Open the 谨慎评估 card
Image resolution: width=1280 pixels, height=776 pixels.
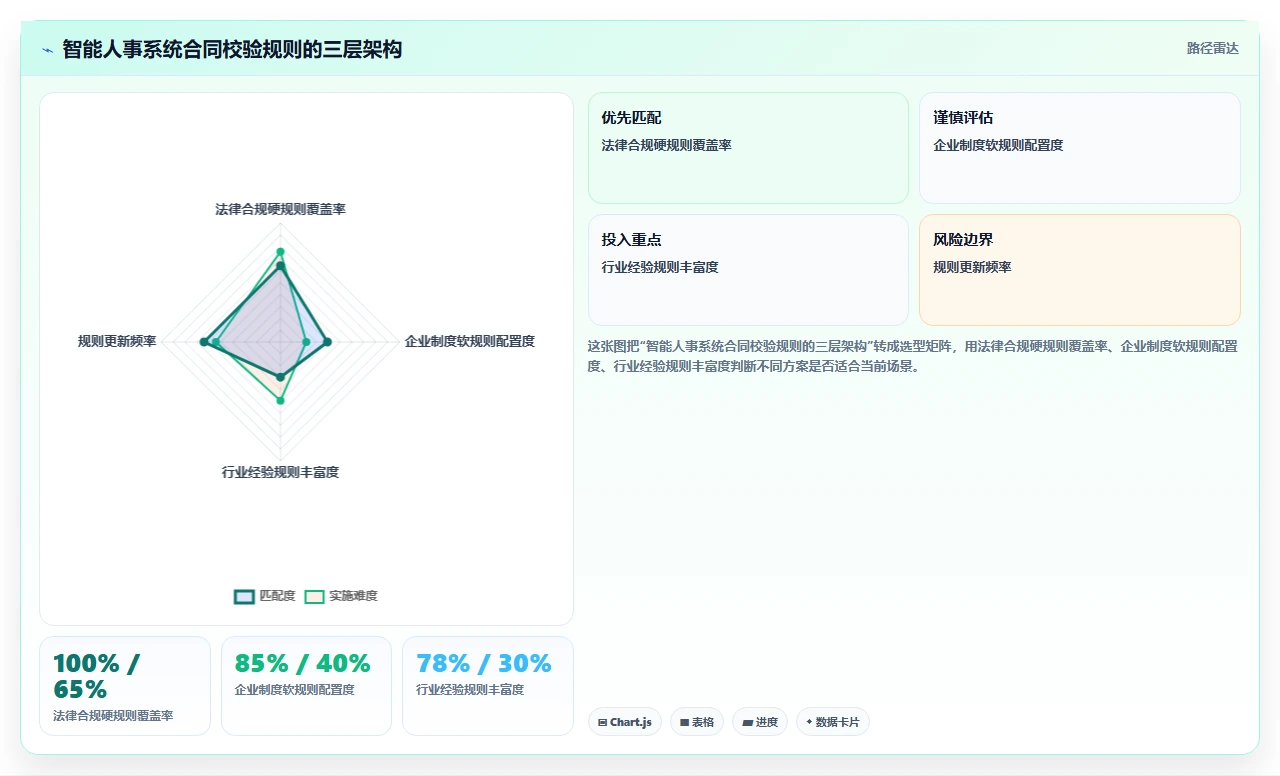point(1080,148)
